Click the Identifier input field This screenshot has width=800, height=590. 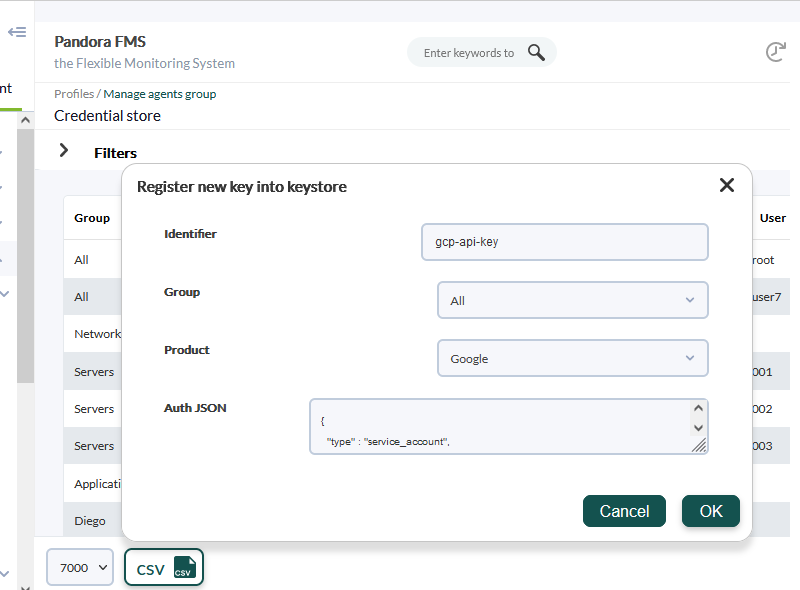coord(564,242)
